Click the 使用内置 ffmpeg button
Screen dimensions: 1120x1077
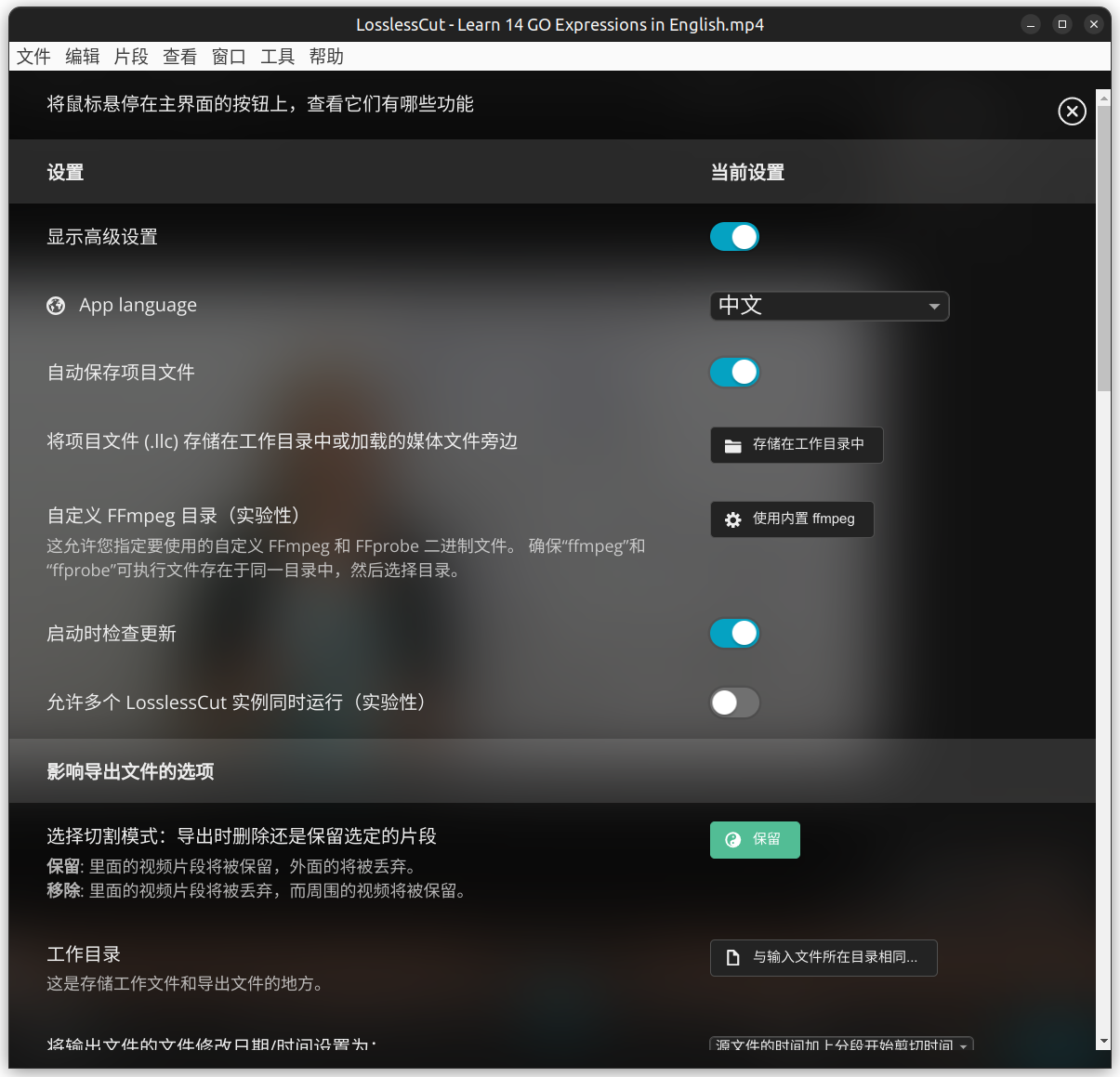pyautogui.click(x=792, y=519)
